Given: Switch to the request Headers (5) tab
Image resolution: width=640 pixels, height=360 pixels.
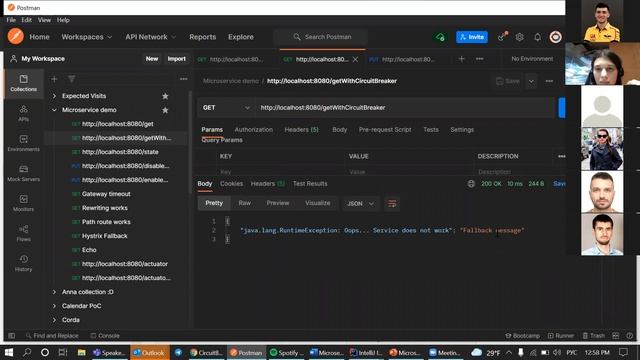Looking at the screenshot, I should pos(301,129).
